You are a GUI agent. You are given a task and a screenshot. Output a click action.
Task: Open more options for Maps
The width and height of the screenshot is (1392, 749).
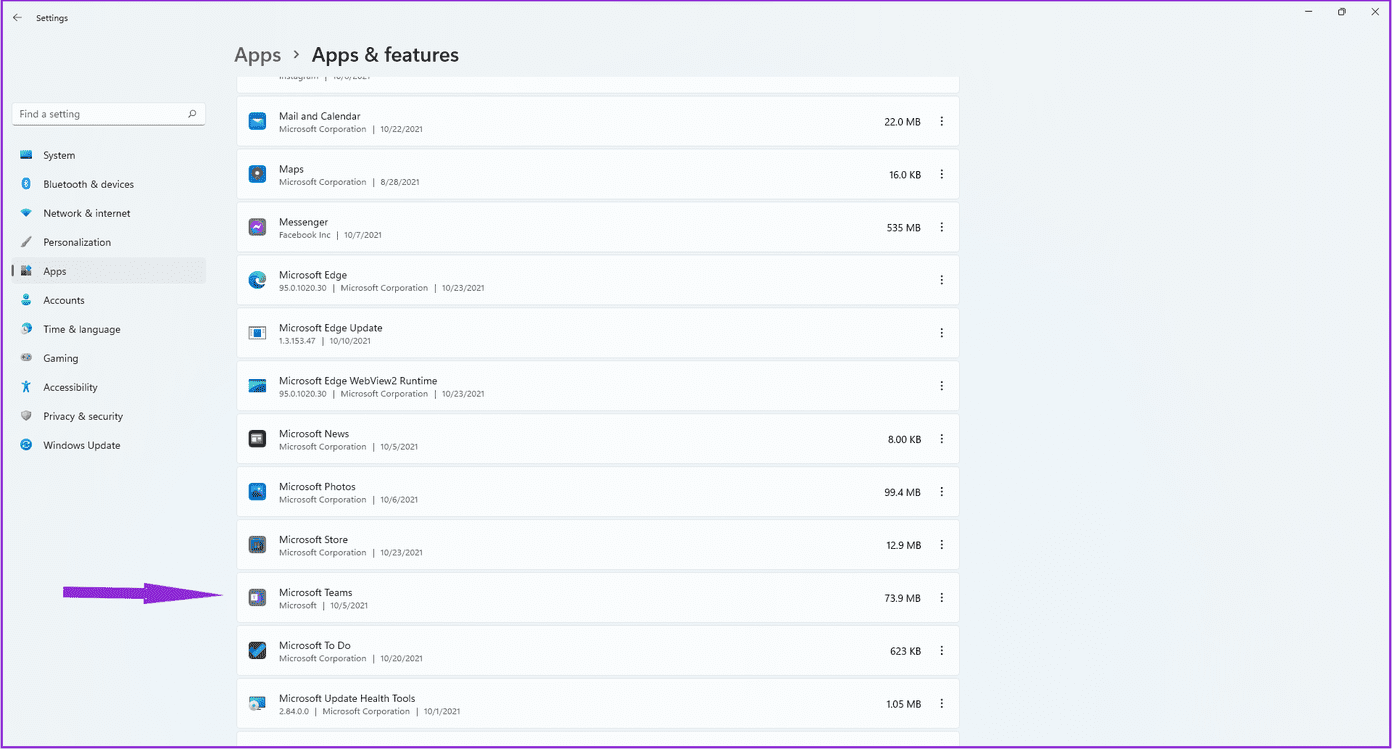pyautogui.click(x=941, y=175)
